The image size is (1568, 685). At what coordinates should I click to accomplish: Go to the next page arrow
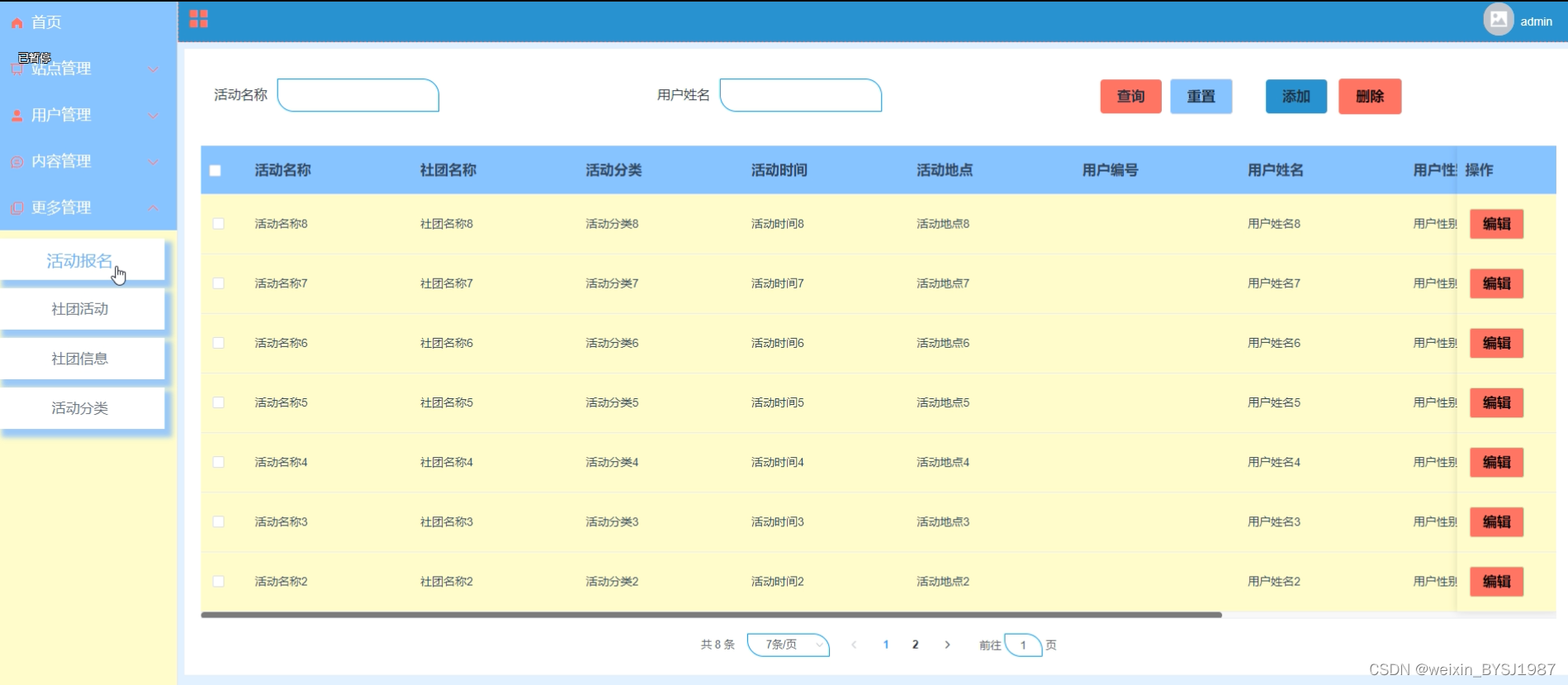pos(947,645)
